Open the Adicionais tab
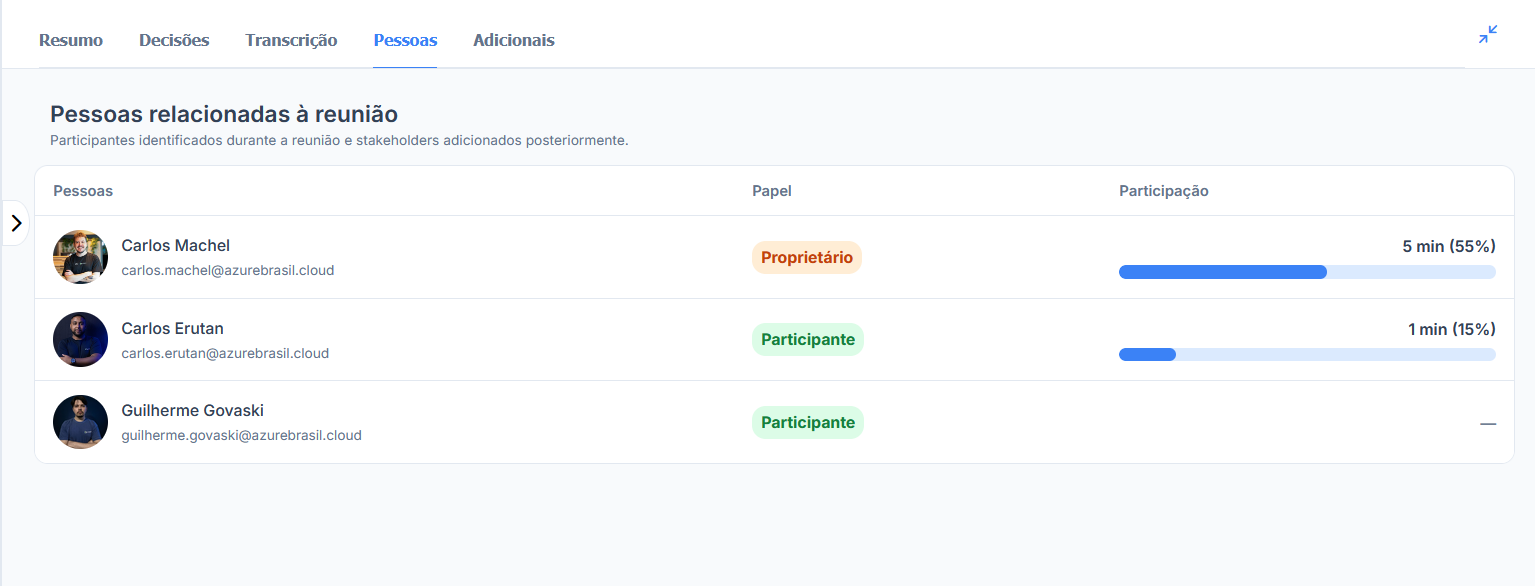Screen dimensions: 1535x586 (x=514, y=41)
